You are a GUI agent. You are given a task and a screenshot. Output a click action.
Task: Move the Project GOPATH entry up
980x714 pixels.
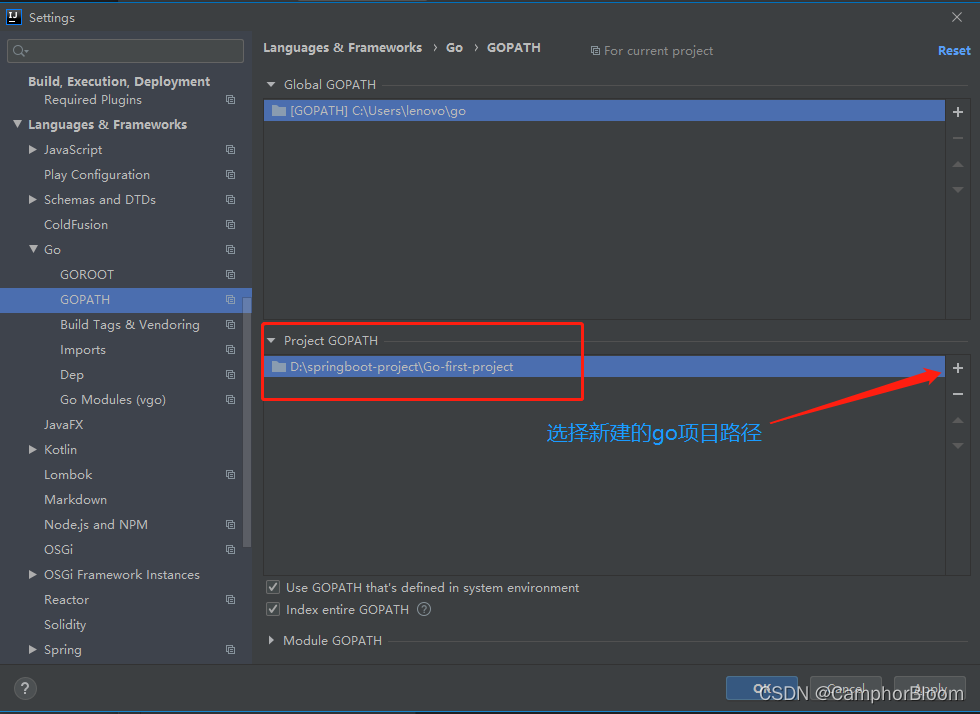(957, 420)
